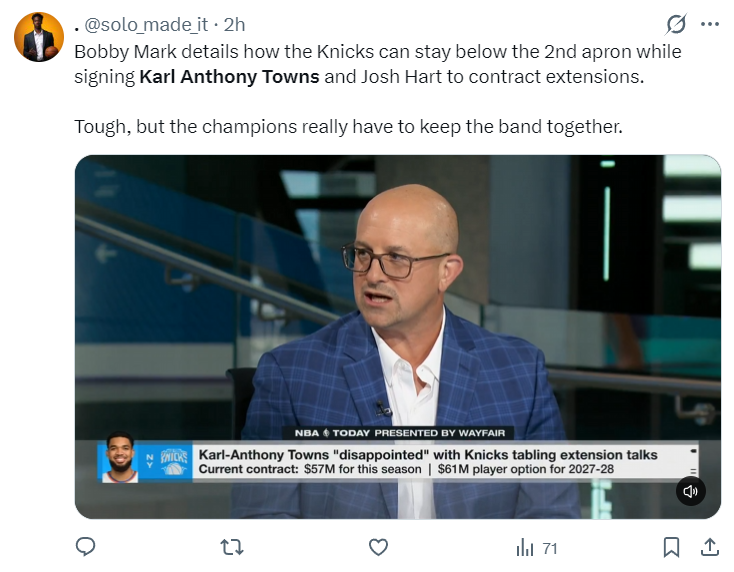Play the NBA Today video clip
The width and height of the screenshot is (734, 572).
(398, 337)
